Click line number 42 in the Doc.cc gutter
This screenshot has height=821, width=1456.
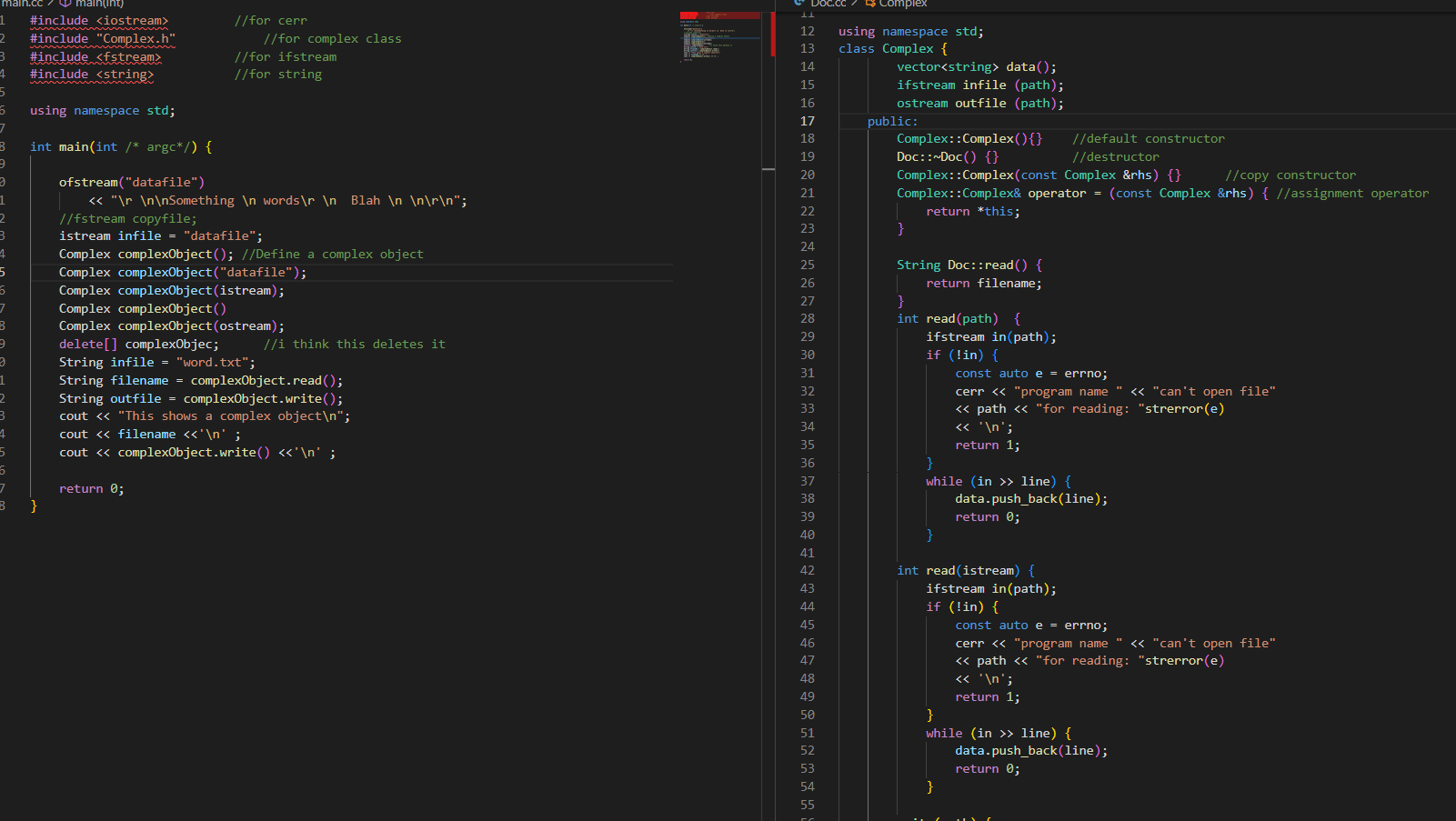coord(808,570)
